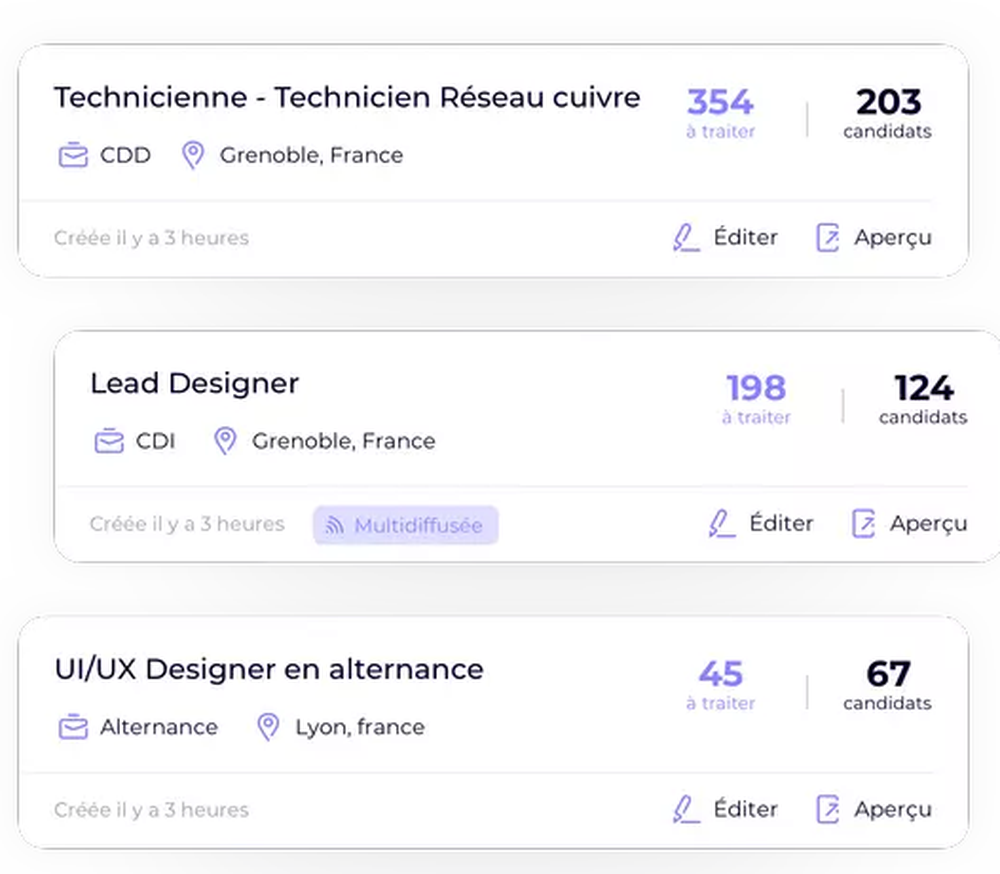
Task: Click Éditer label on UI/UX Designer card
Action: (746, 809)
